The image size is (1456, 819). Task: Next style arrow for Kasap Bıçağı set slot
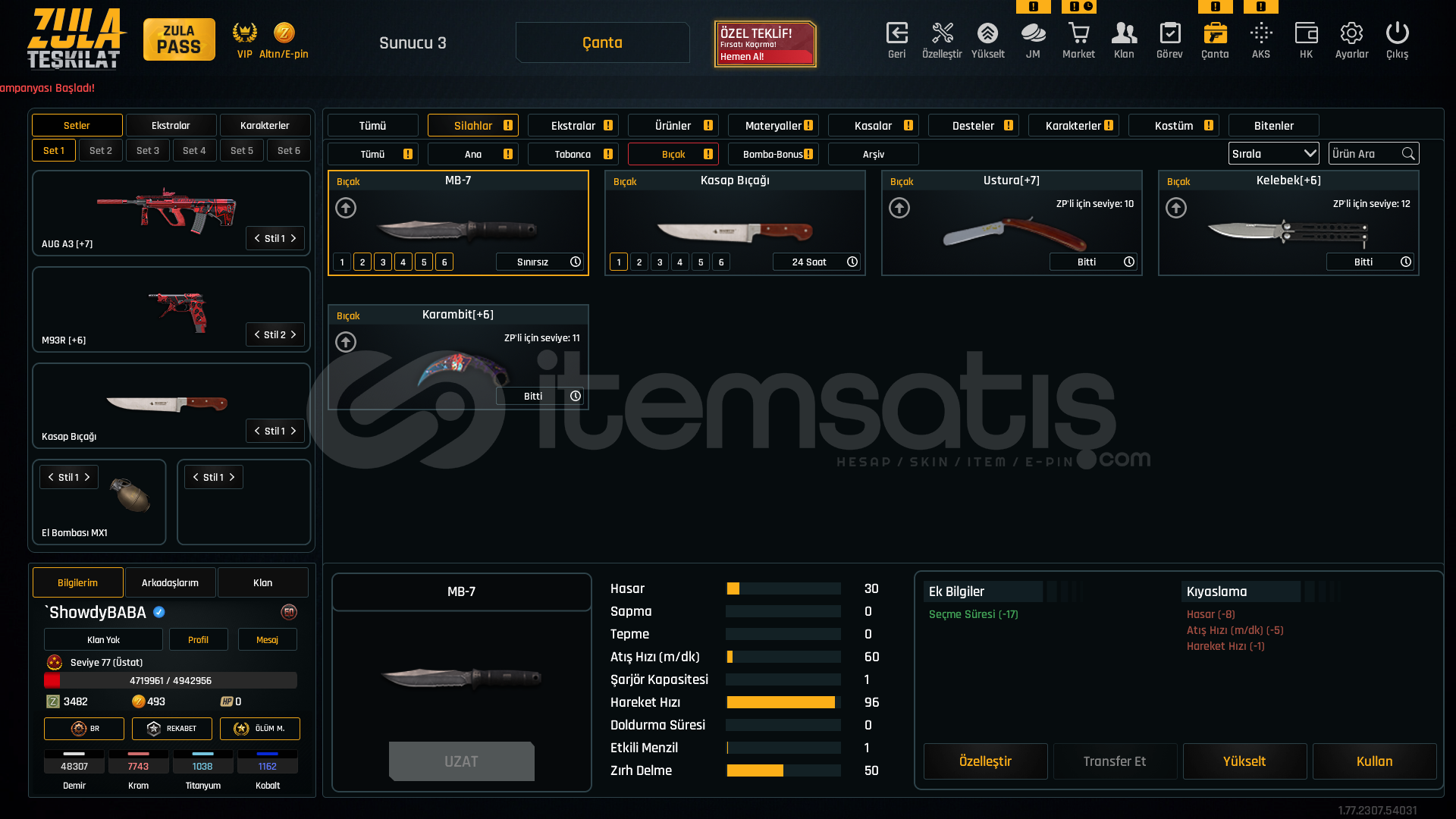[x=293, y=431]
